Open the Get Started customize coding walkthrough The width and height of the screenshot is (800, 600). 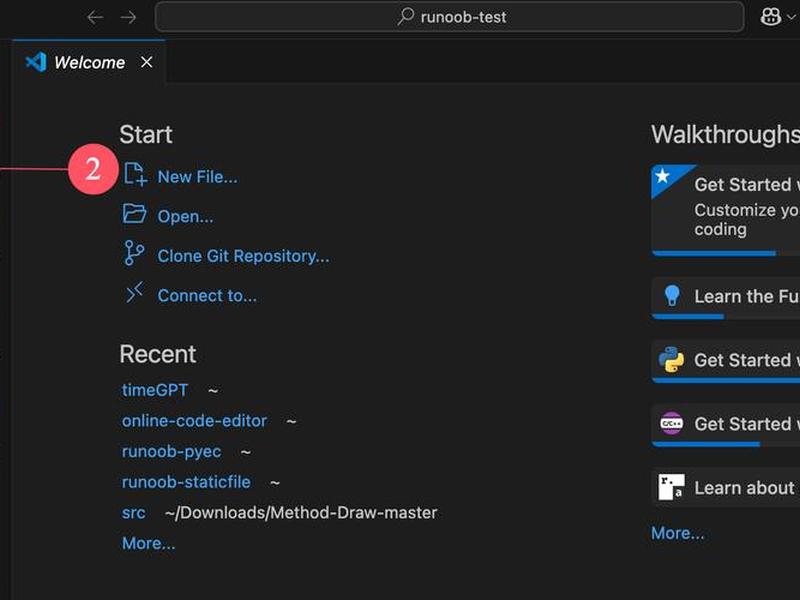coord(726,210)
